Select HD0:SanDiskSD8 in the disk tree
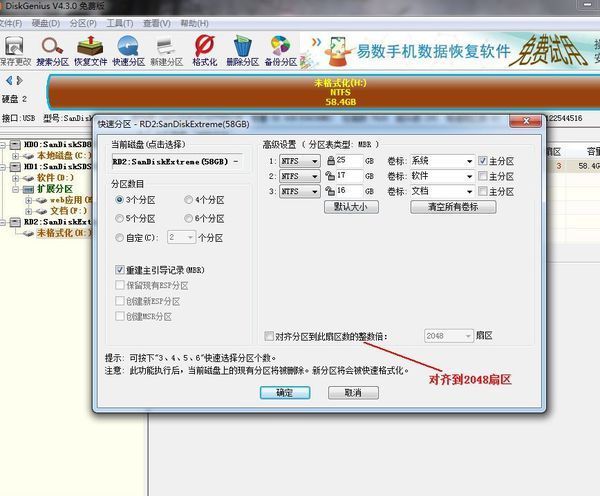Viewport: 600px width, 496px height. pos(57,145)
